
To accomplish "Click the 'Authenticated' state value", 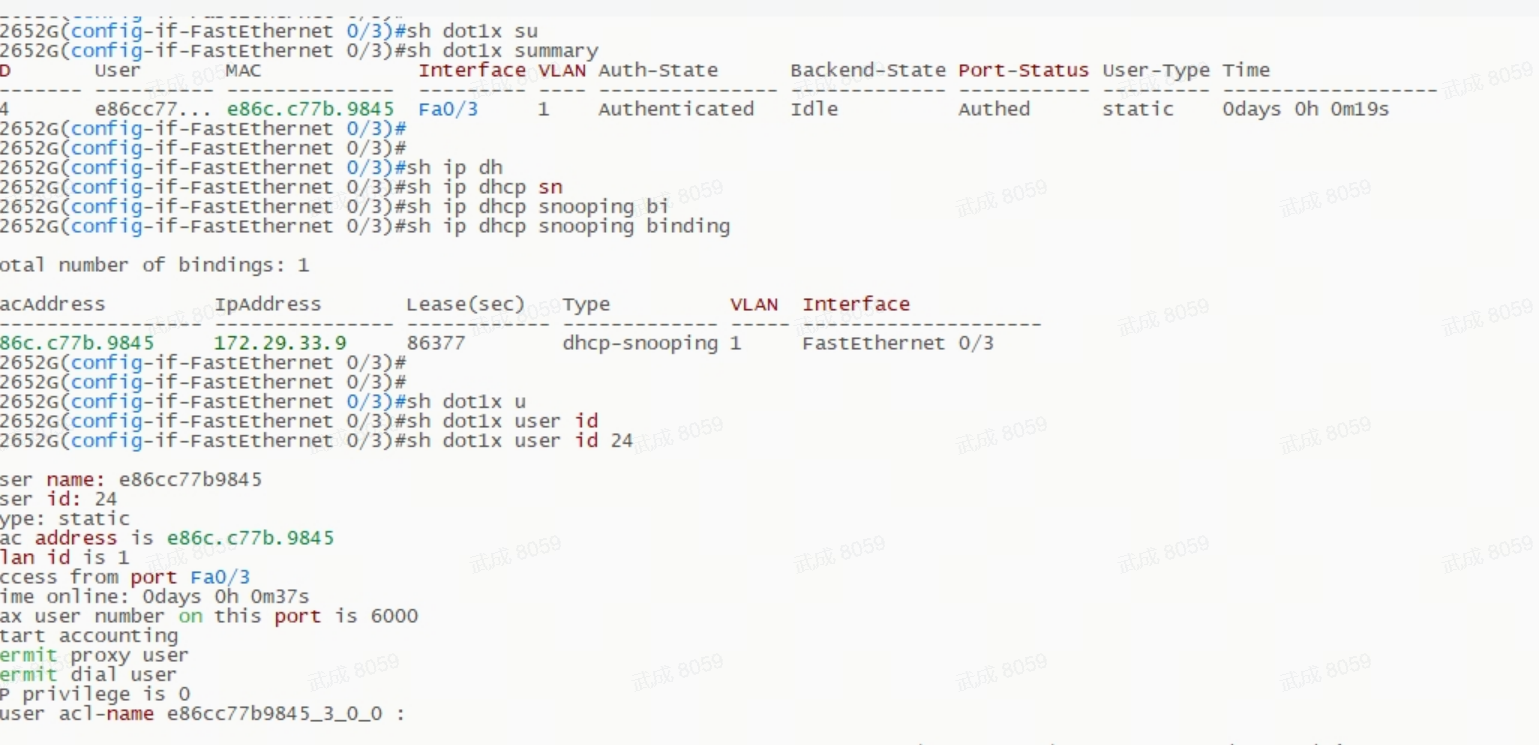I will tap(676, 109).
